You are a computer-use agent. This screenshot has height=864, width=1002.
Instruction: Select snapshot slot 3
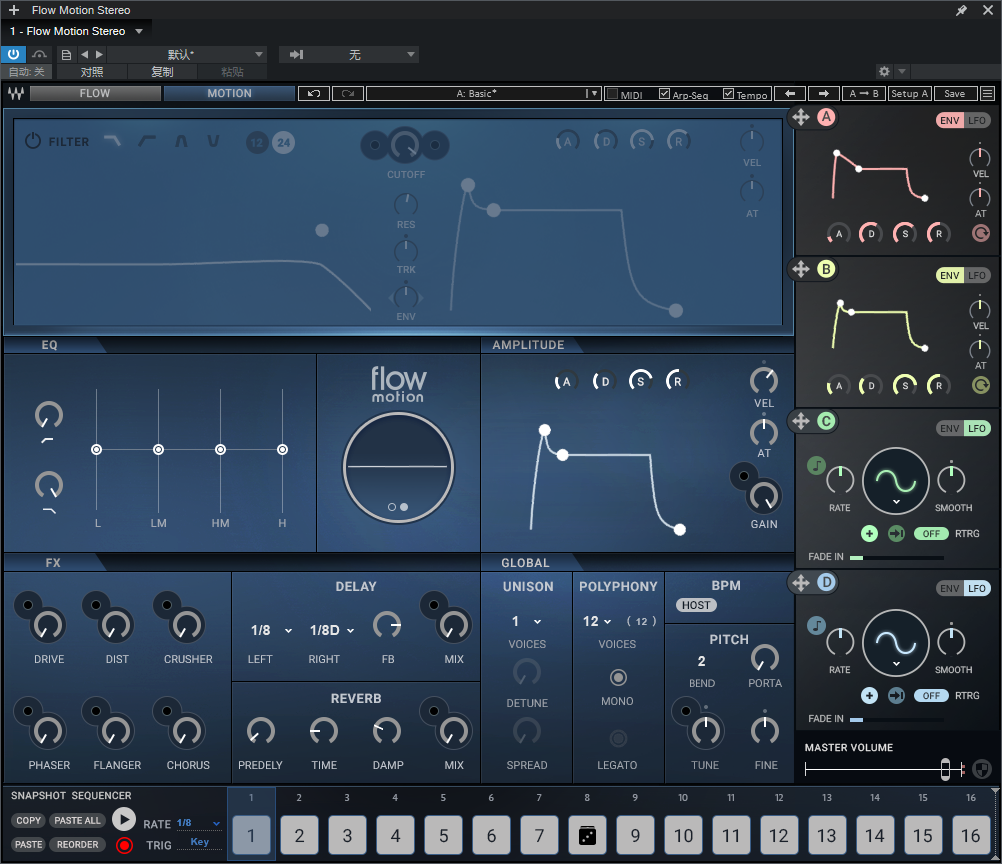pos(347,835)
